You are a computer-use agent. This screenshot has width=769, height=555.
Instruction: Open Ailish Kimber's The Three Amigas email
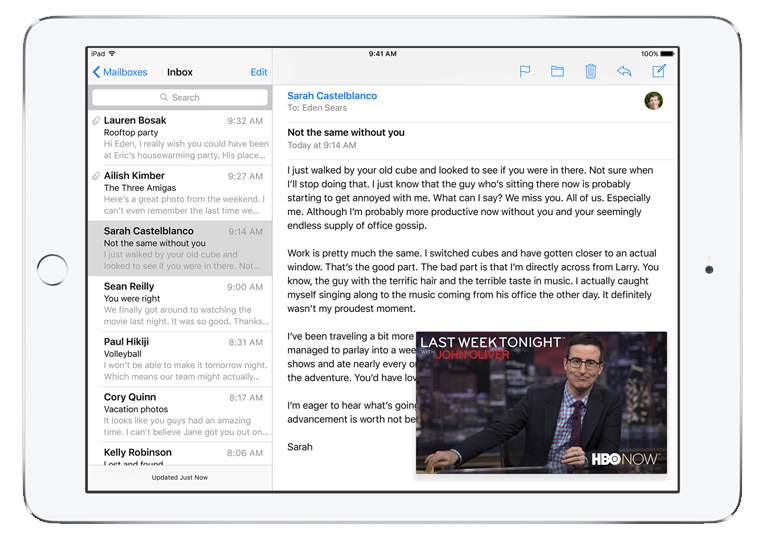185,193
